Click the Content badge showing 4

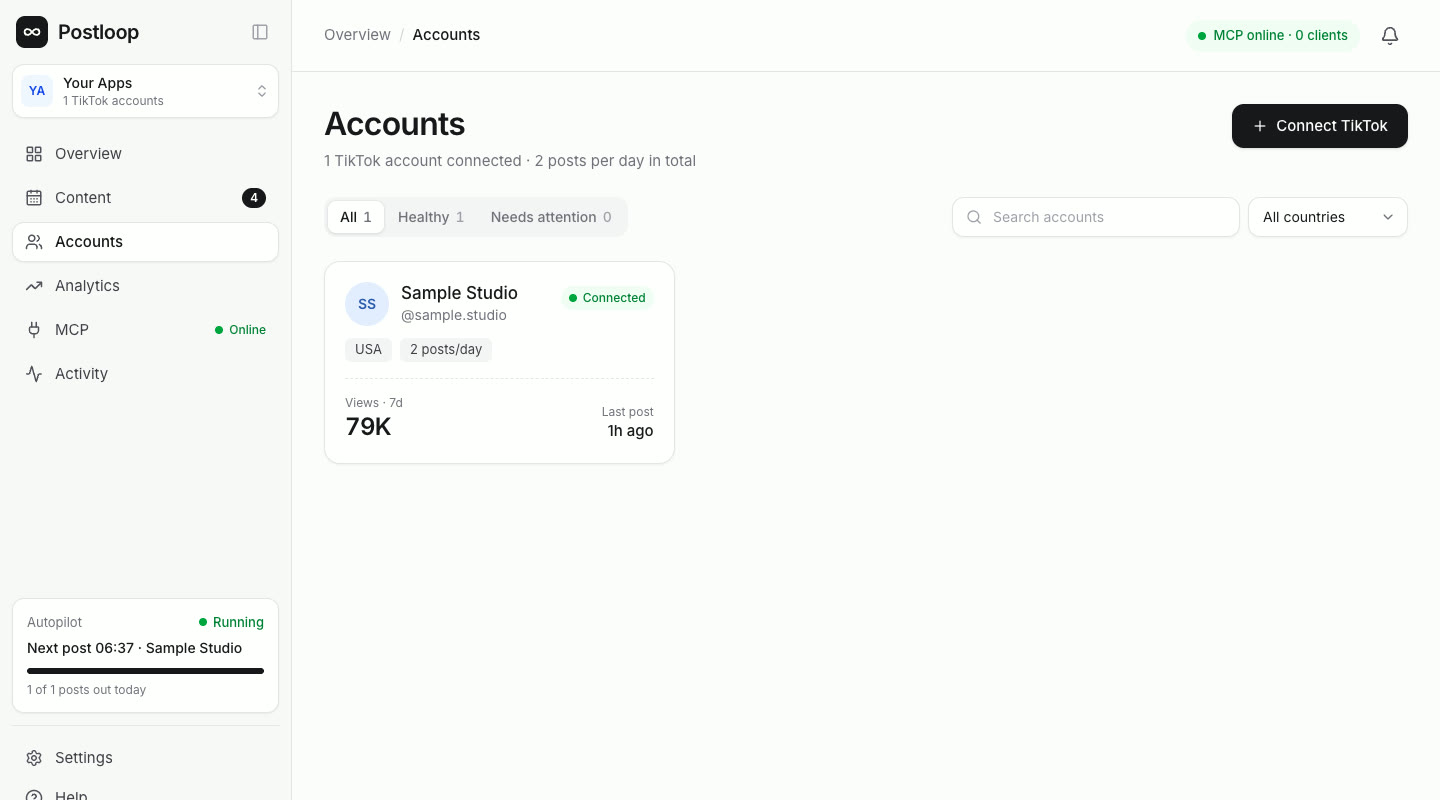pyautogui.click(x=254, y=198)
